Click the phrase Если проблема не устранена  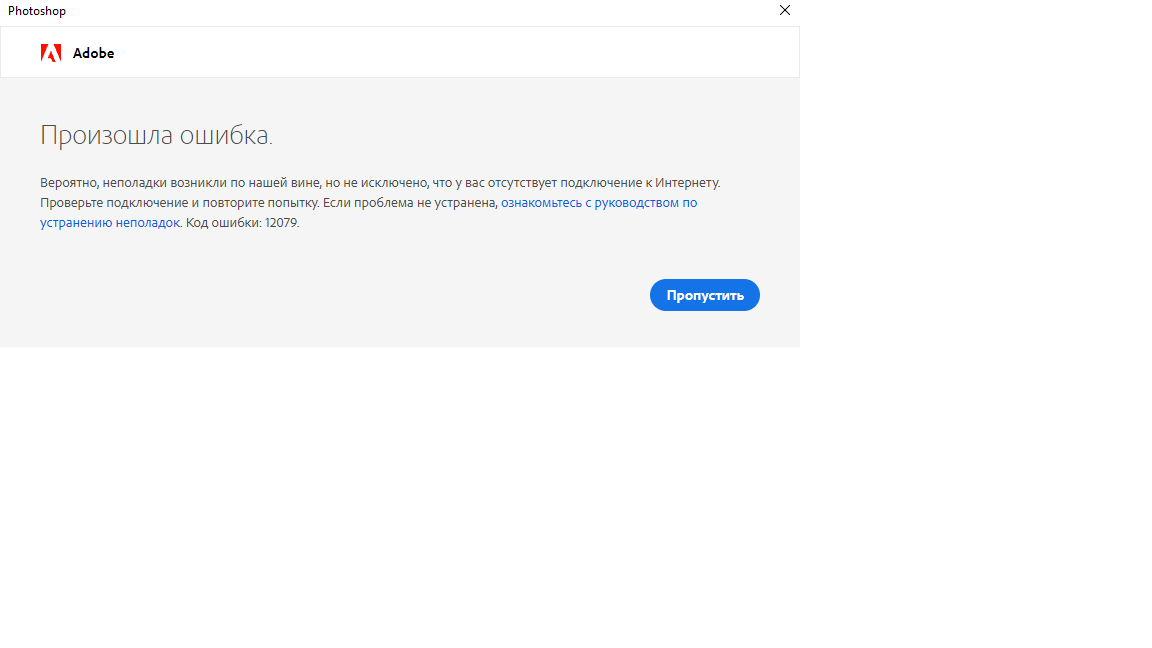click(410, 203)
